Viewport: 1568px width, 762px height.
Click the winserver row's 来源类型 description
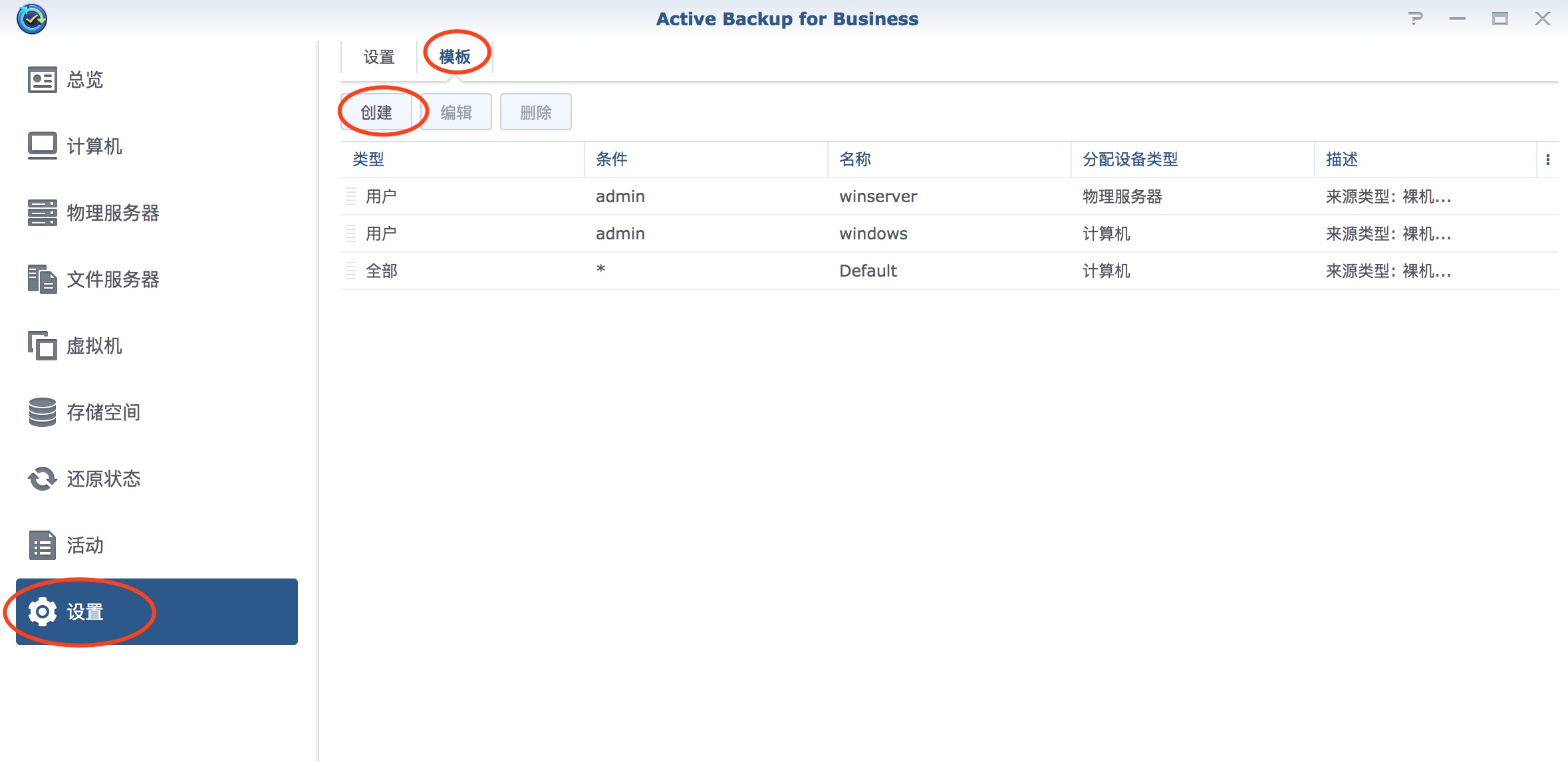pos(1388,196)
